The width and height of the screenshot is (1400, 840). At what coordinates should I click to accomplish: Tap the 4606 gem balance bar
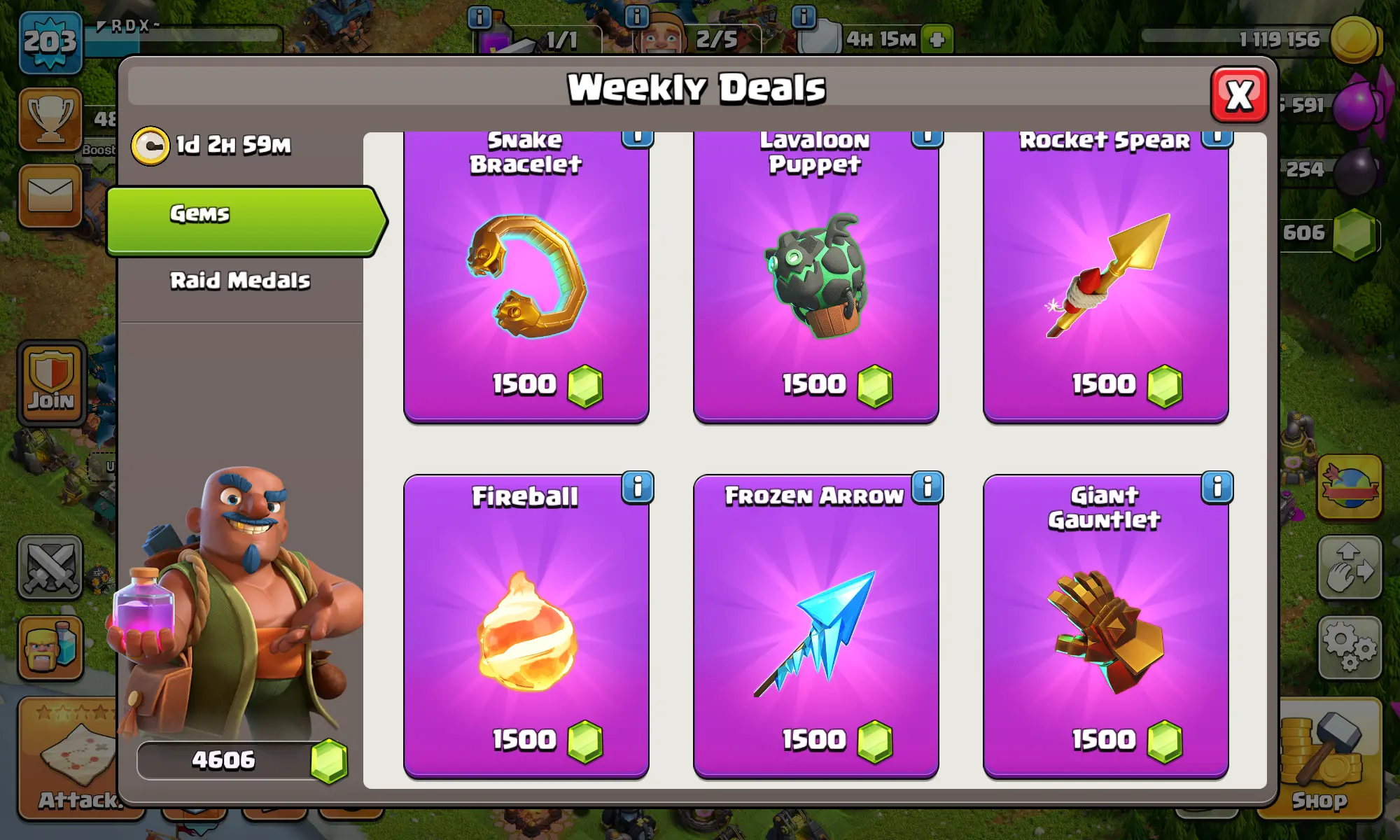241,760
